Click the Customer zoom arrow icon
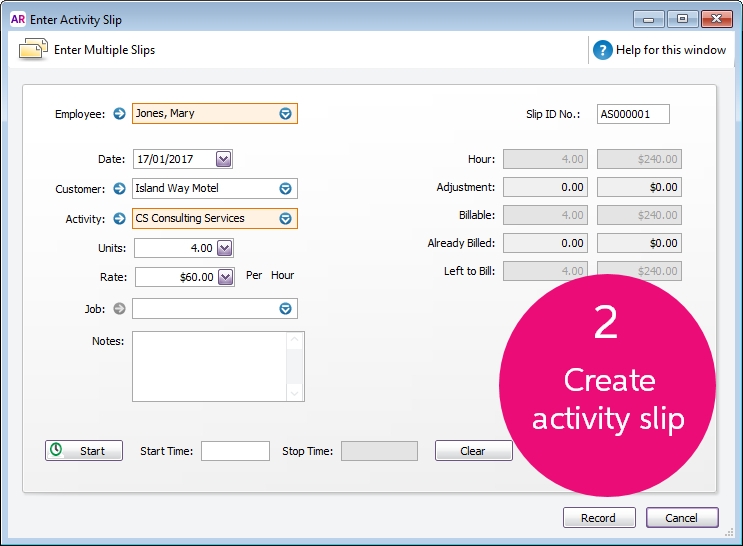The width and height of the screenshot is (743, 546). coord(119,189)
